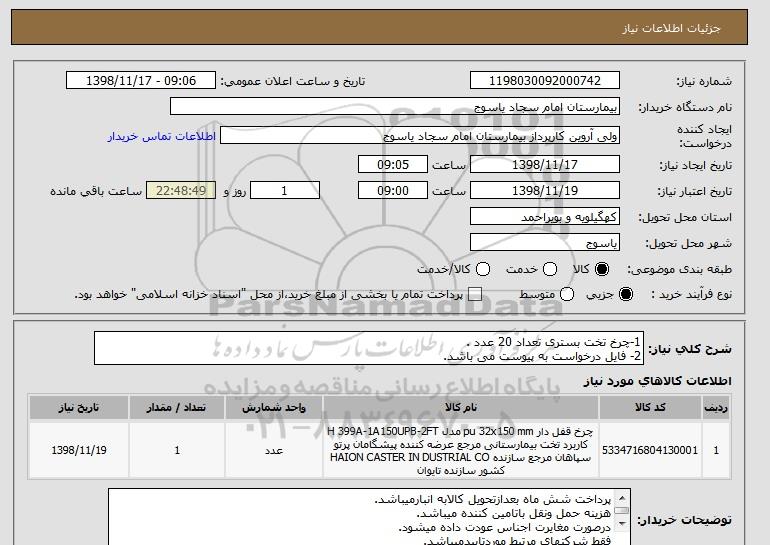The width and height of the screenshot is (770, 545).
Task: Open اطلاعات تماس خریدار link
Action: (x=162, y=136)
